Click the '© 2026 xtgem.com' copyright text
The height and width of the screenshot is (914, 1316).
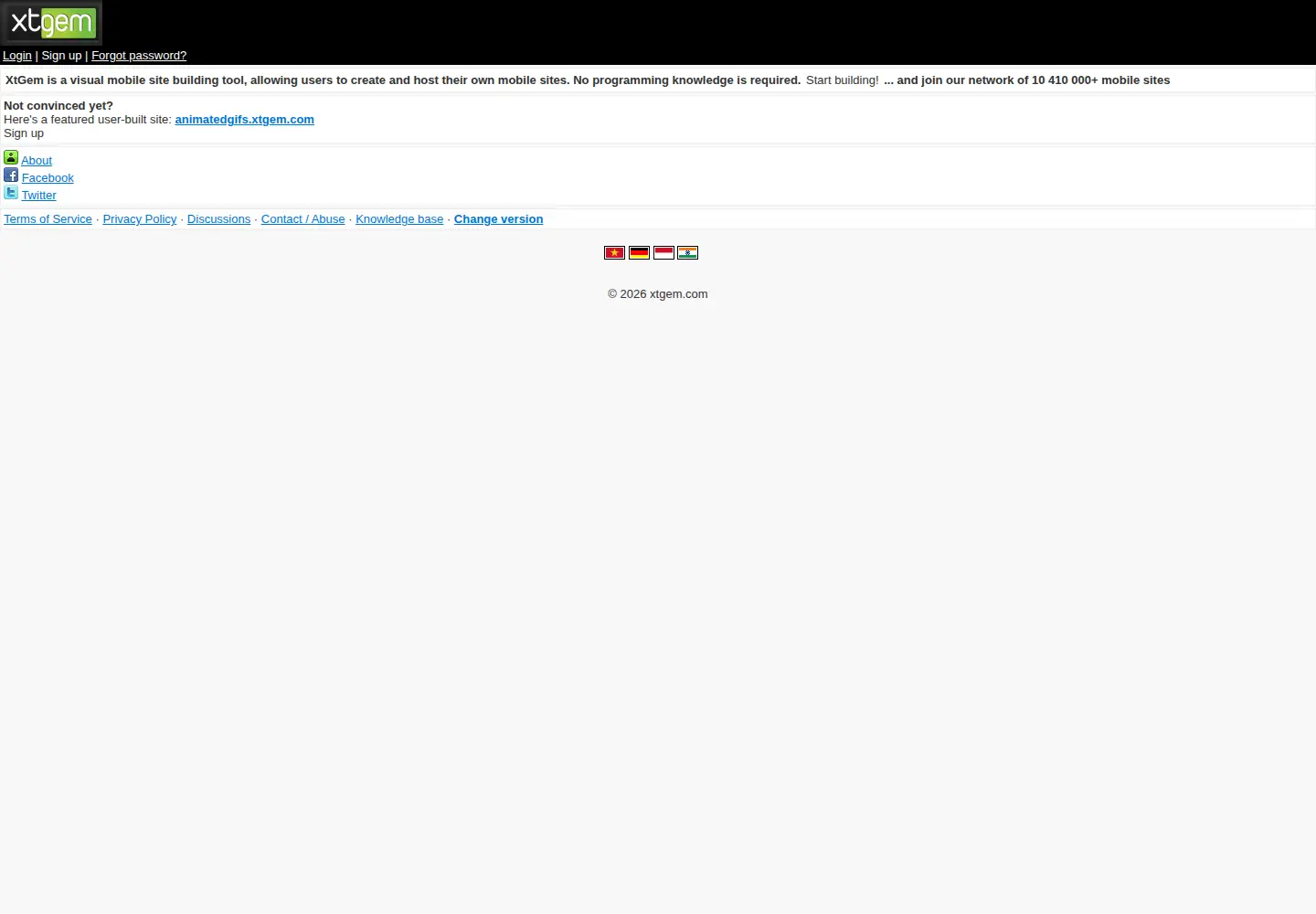point(658,294)
